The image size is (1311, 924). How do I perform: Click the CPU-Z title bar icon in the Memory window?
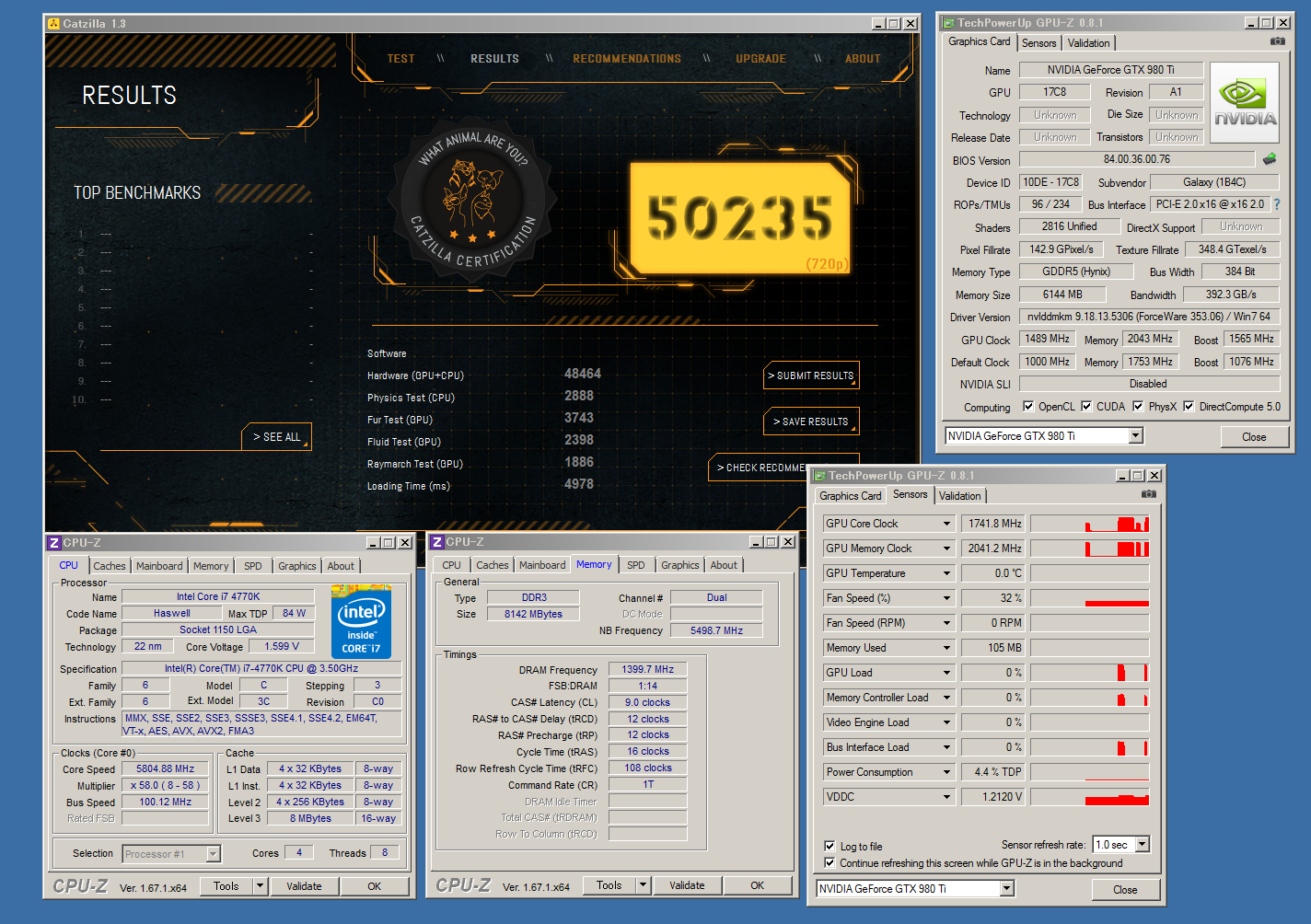coord(437,542)
